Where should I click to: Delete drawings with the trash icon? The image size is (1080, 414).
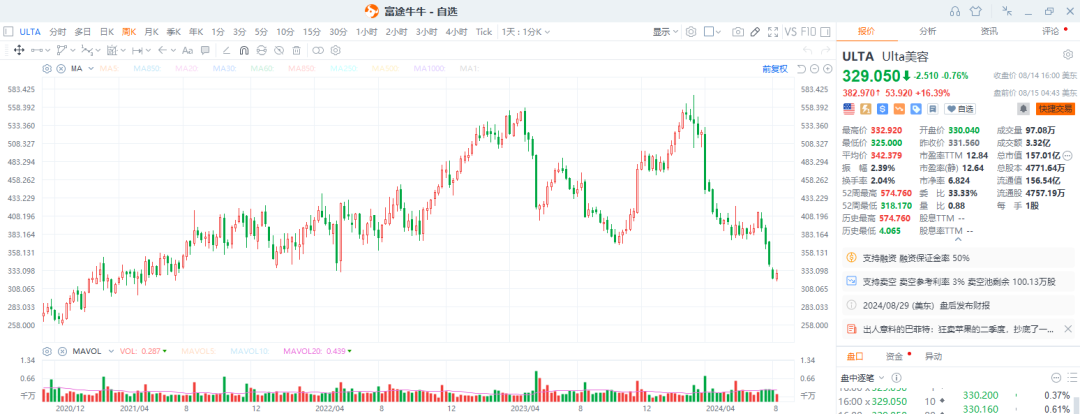pos(296,50)
